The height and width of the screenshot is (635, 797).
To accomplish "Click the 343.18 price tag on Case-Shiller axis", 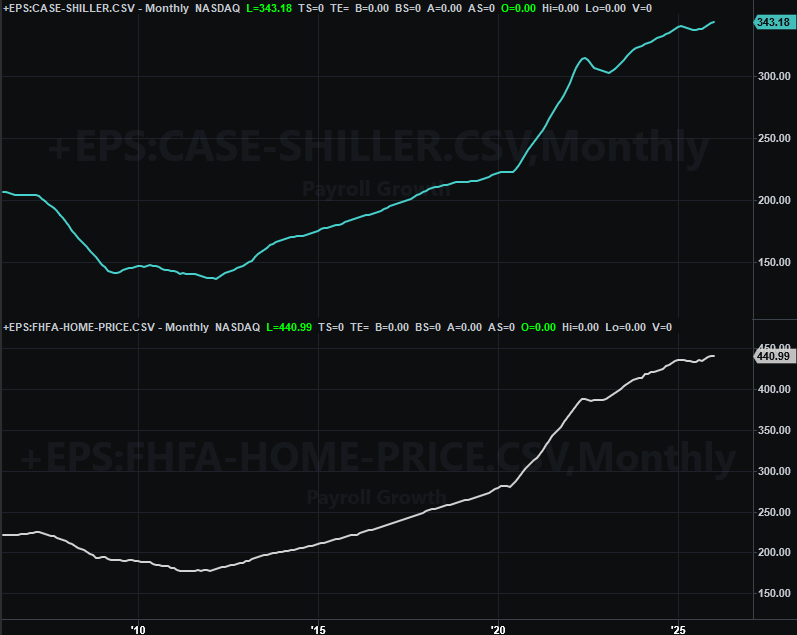I will click(772, 22).
